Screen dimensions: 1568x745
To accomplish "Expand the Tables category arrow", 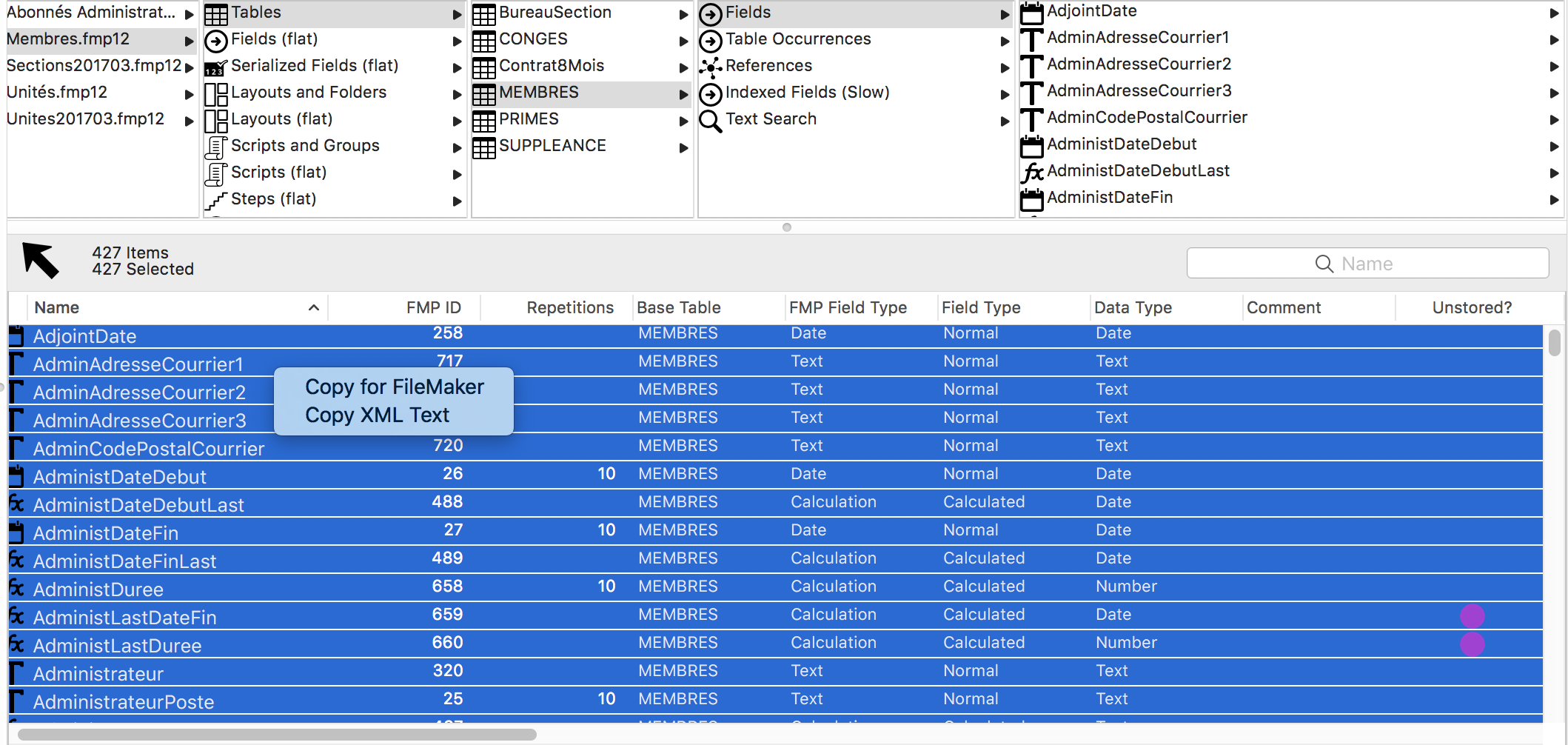I will [x=457, y=14].
